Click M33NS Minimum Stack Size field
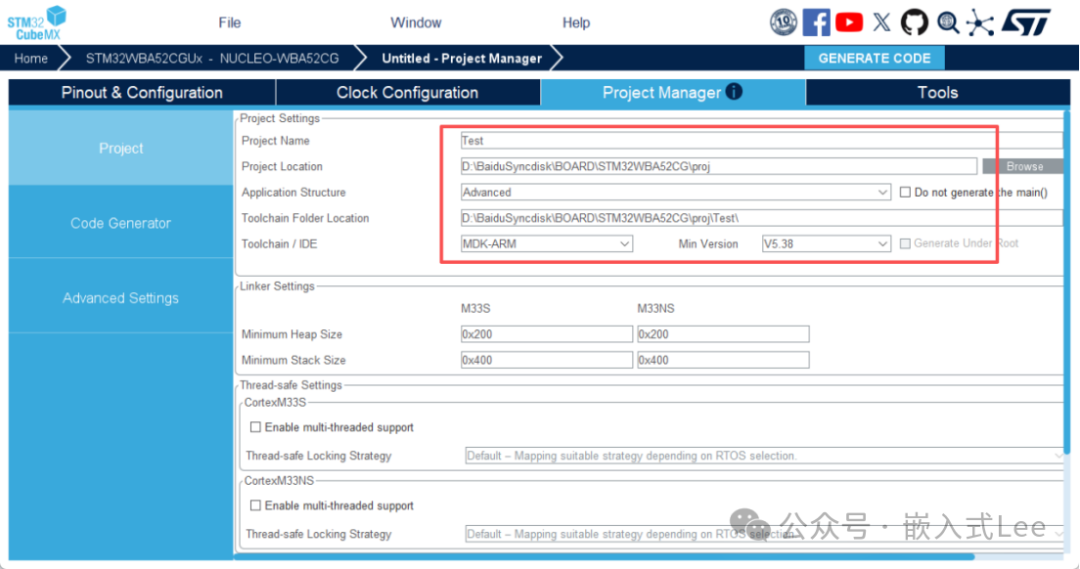The height and width of the screenshot is (569, 1080). coord(723,360)
